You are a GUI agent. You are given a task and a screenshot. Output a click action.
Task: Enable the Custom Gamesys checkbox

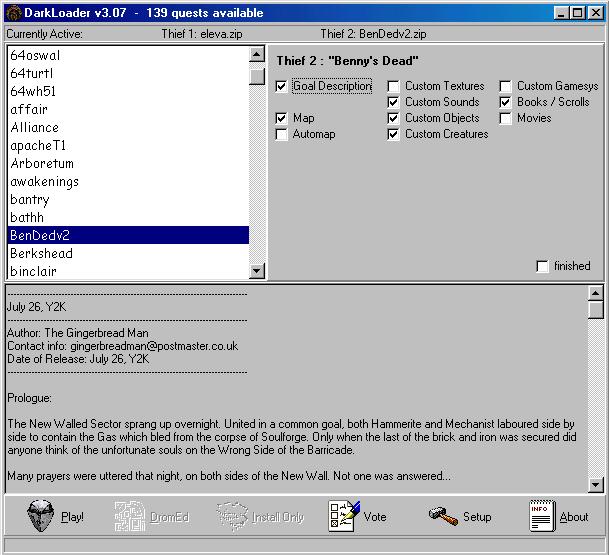505,86
